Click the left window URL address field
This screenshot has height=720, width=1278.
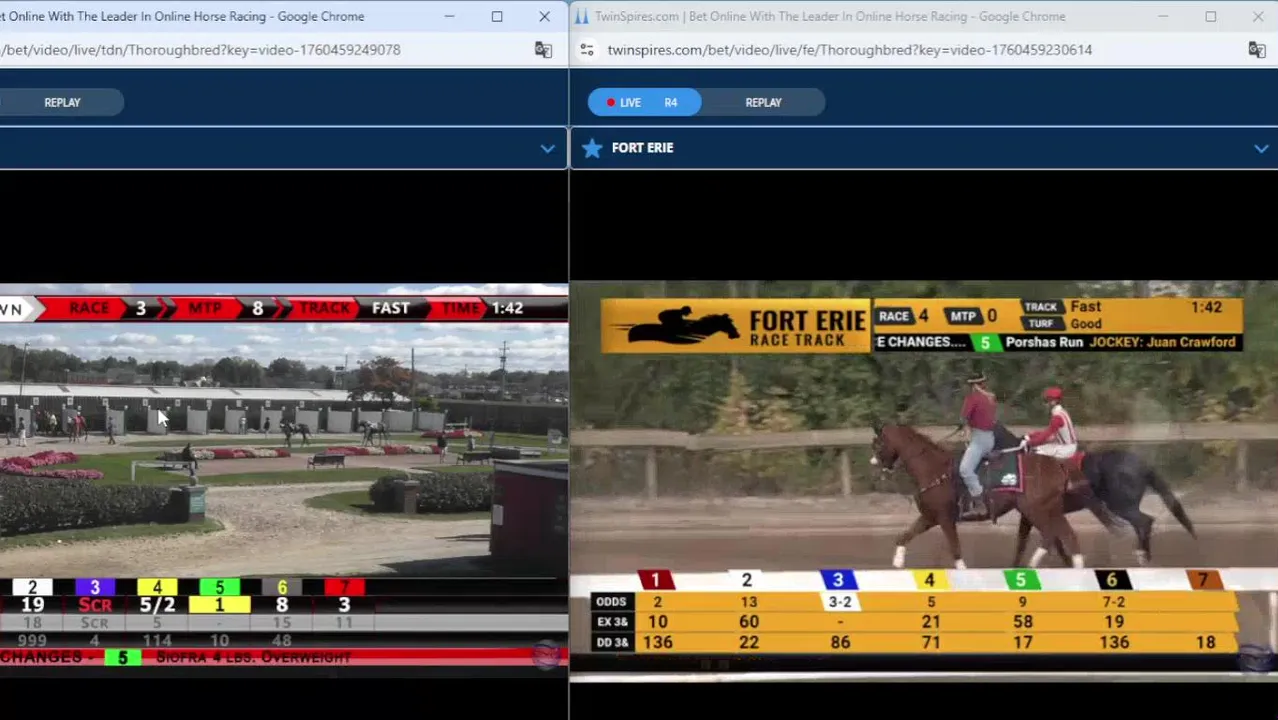point(200,50)
